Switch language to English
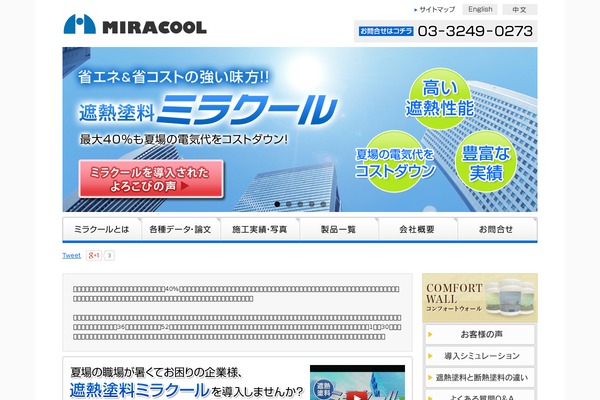600x400 pixels. coord(480,9)
